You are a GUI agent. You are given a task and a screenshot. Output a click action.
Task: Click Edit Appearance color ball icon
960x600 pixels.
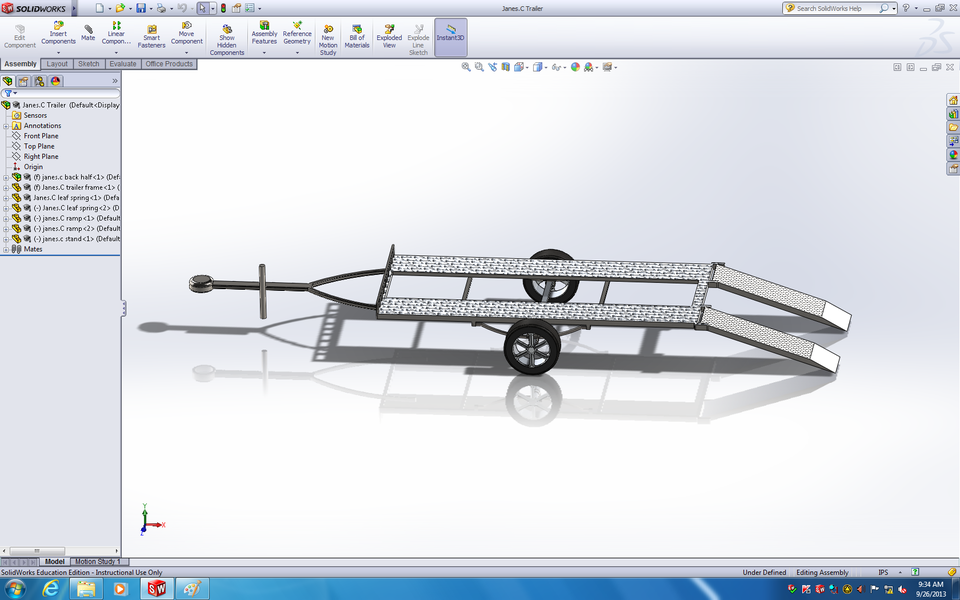(x=575, y=67)
